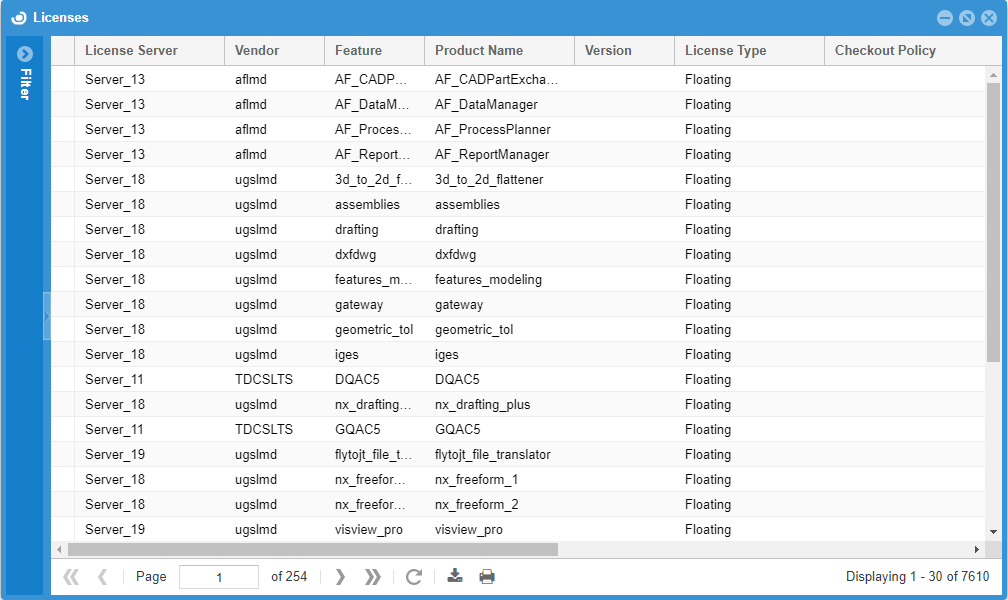Sort by License Server column header
This screenshot has width=1008, height=600.
click(x=131, y=51)
